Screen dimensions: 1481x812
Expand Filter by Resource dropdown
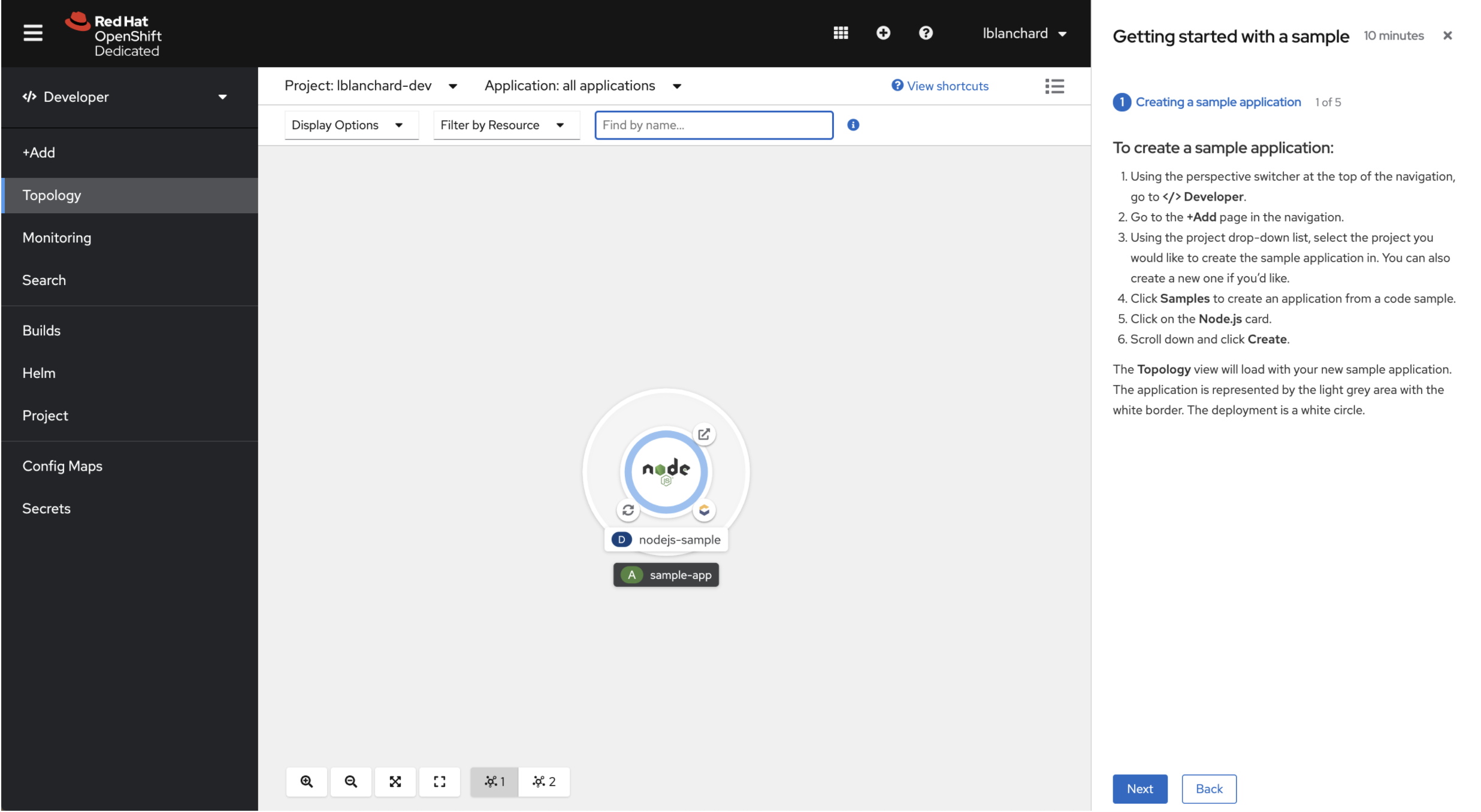507,125
